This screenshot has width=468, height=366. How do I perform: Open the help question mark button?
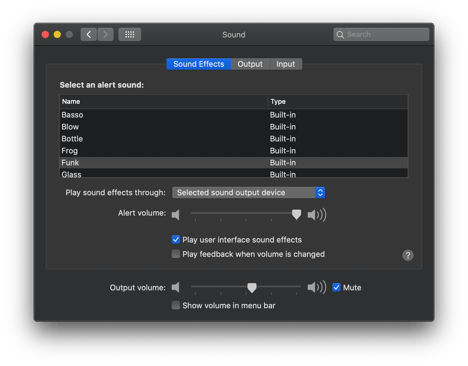tap(408, 255)
